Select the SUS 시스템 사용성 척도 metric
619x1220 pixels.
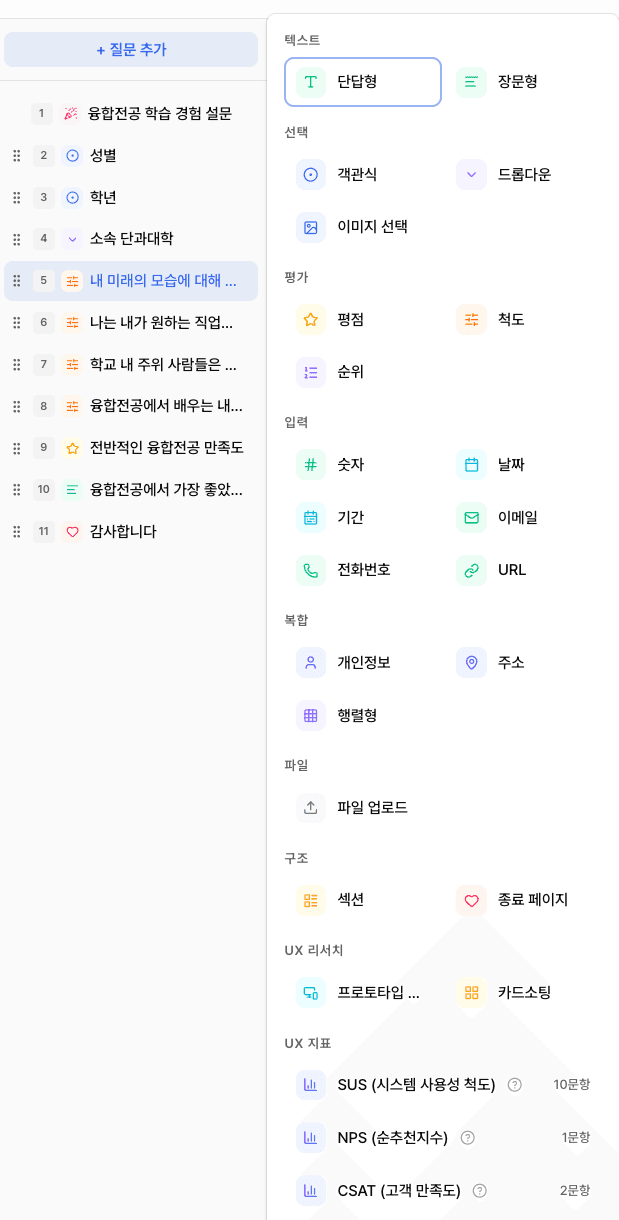click(x=311, y=1085)
